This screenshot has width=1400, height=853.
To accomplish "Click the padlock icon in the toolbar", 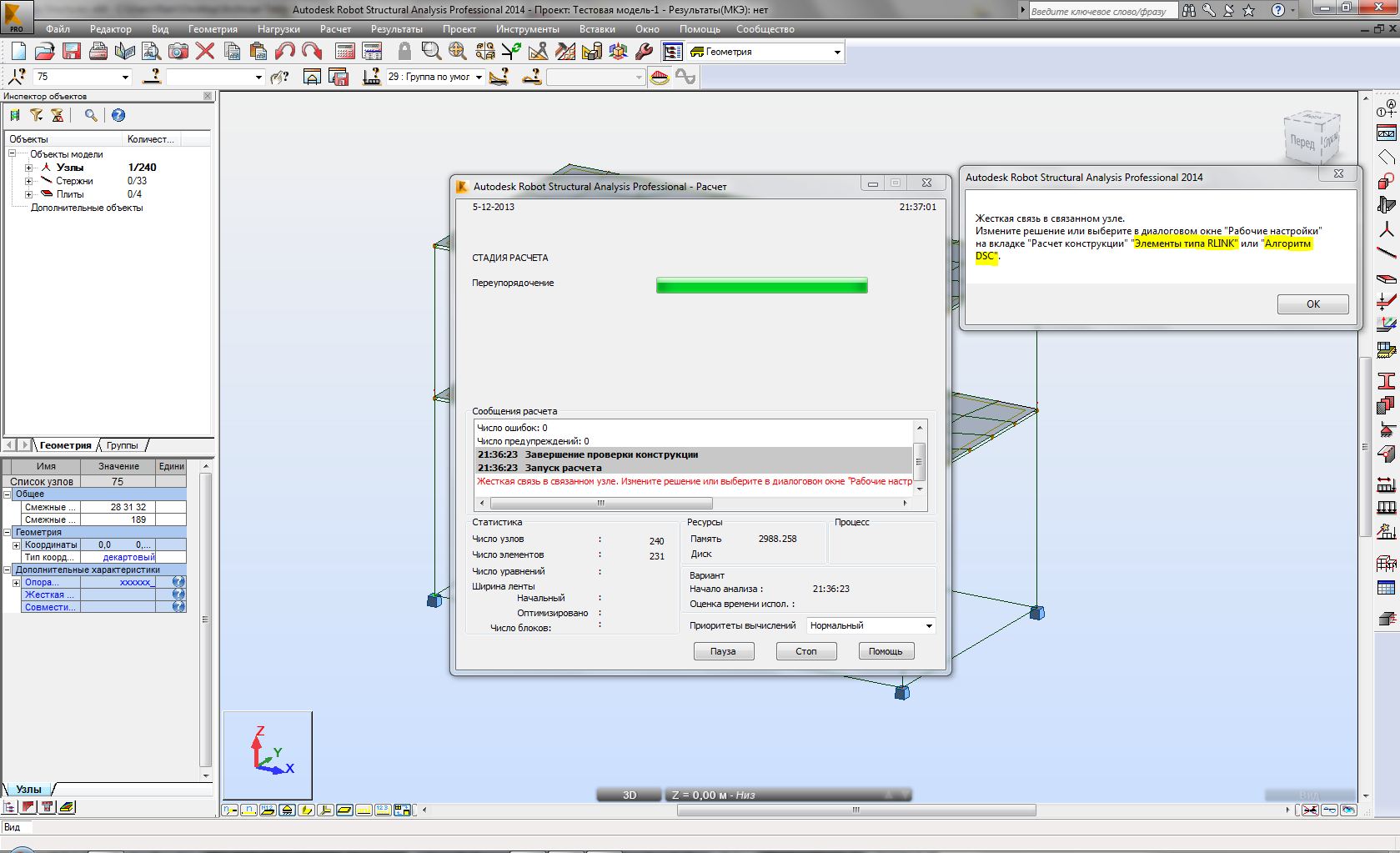I will pyautogui.click(x=404, y=52).
